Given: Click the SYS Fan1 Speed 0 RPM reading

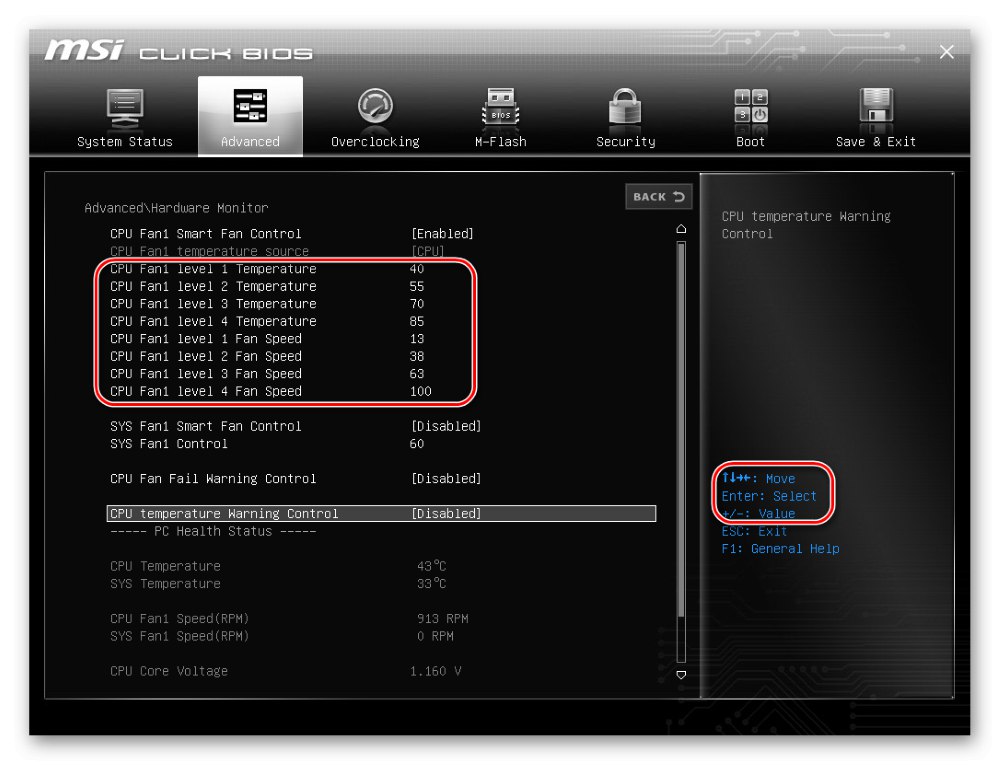Looking at the screenshot, I should click(435, 636).
